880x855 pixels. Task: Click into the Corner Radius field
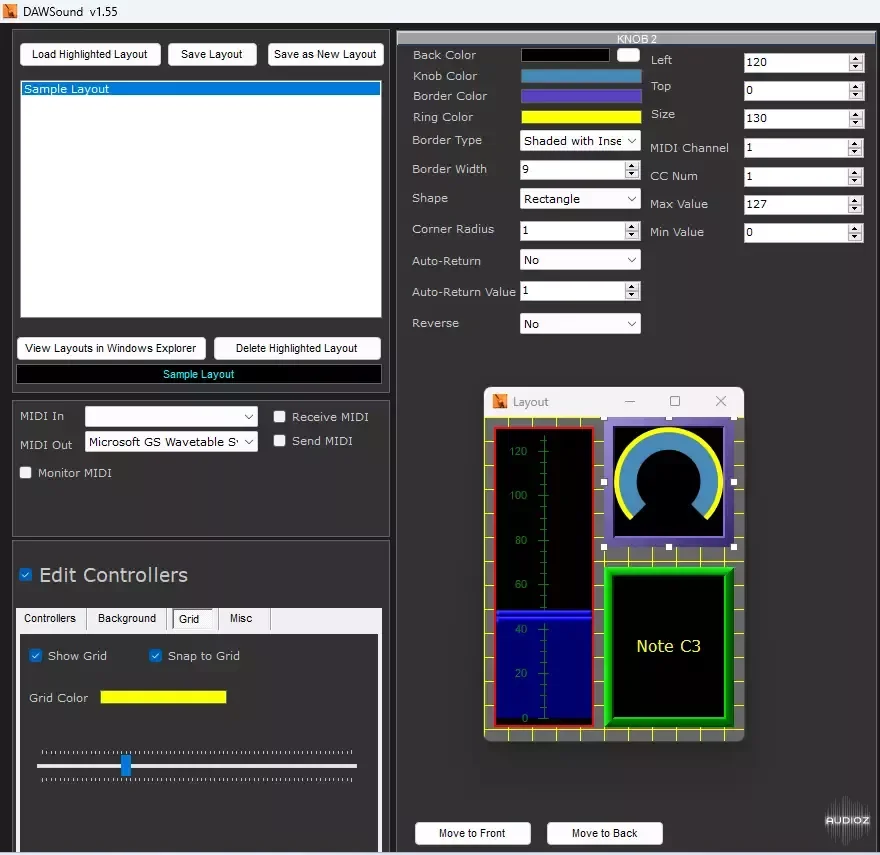(x=572, y=230)
